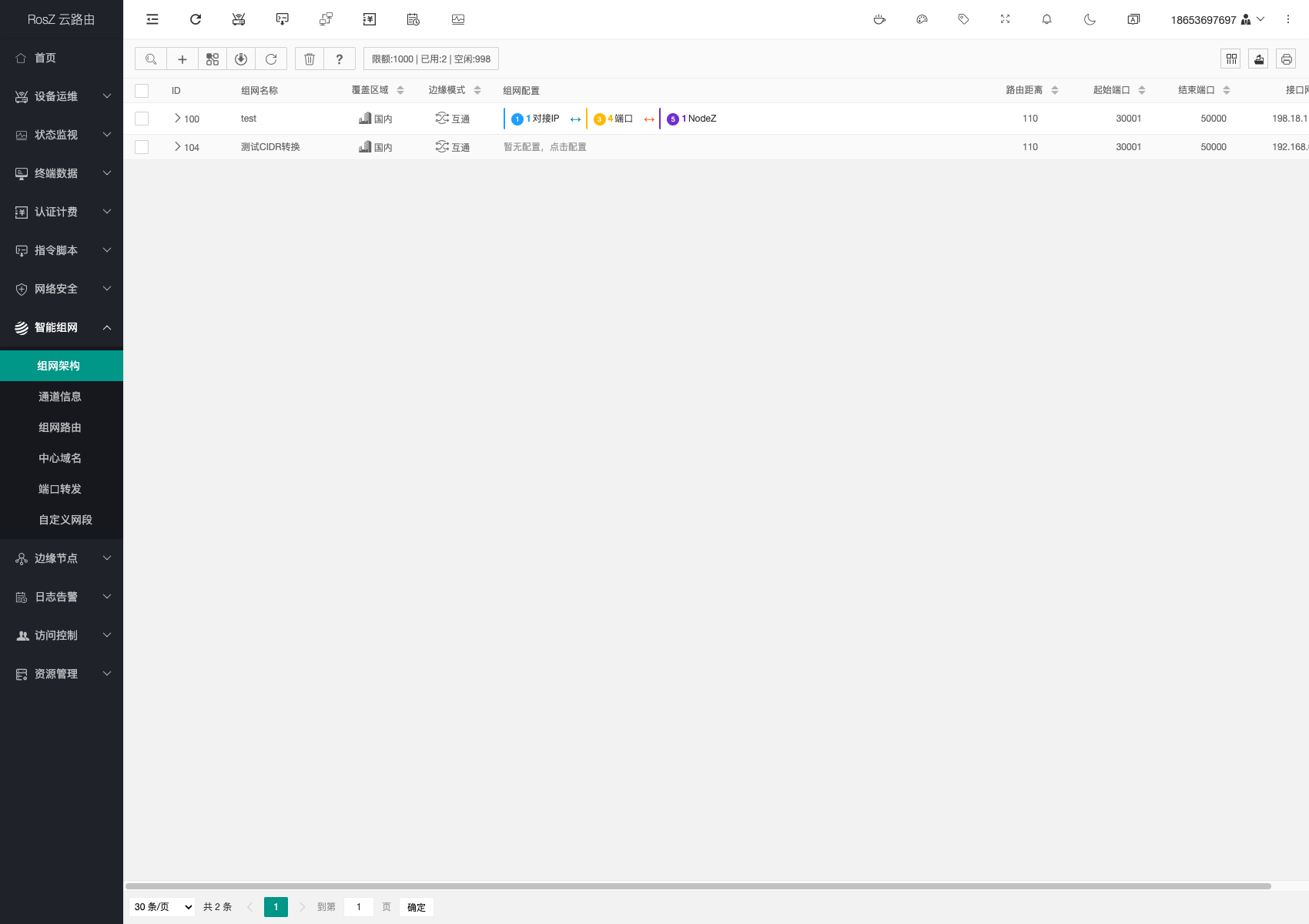Click the search icon in the table toolbar
Image resolution: width=1309 pixels, height=924 pixels.
pos(151,59)
